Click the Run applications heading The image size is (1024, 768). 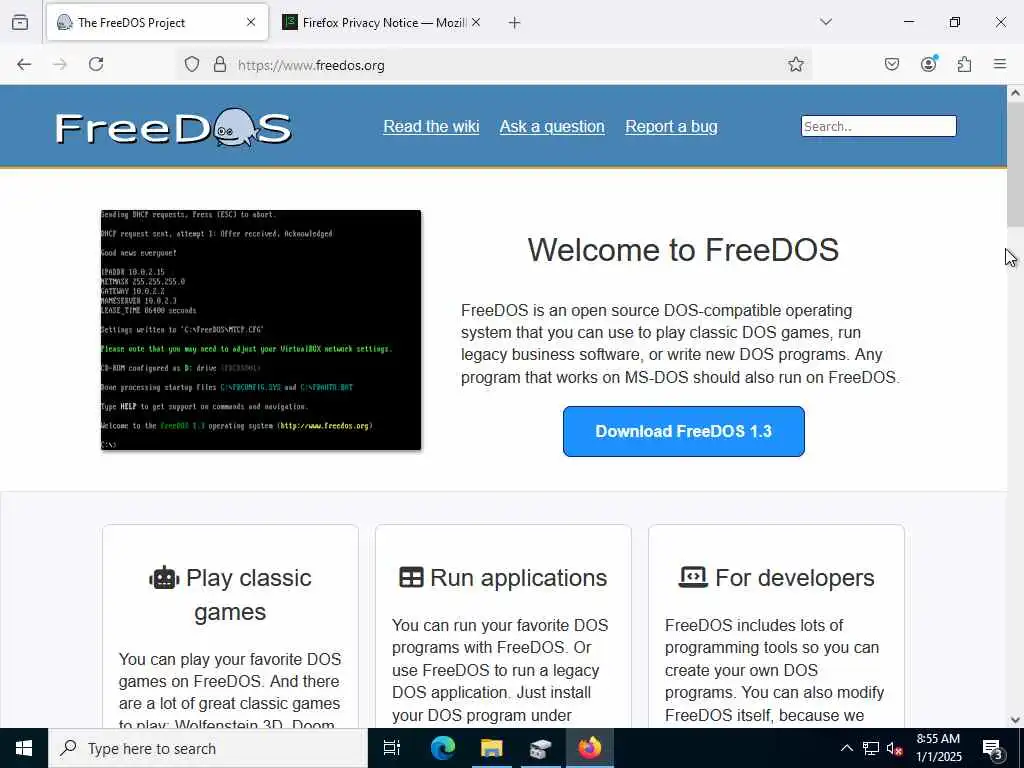(x=519, y=578)
